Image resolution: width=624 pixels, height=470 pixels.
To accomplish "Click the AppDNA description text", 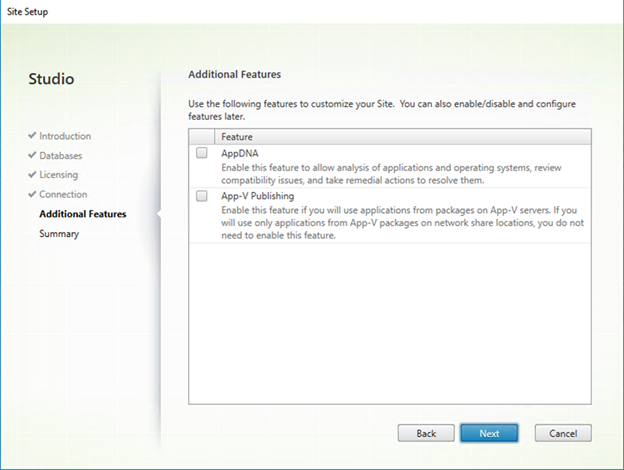I will (x=391, y=174).
